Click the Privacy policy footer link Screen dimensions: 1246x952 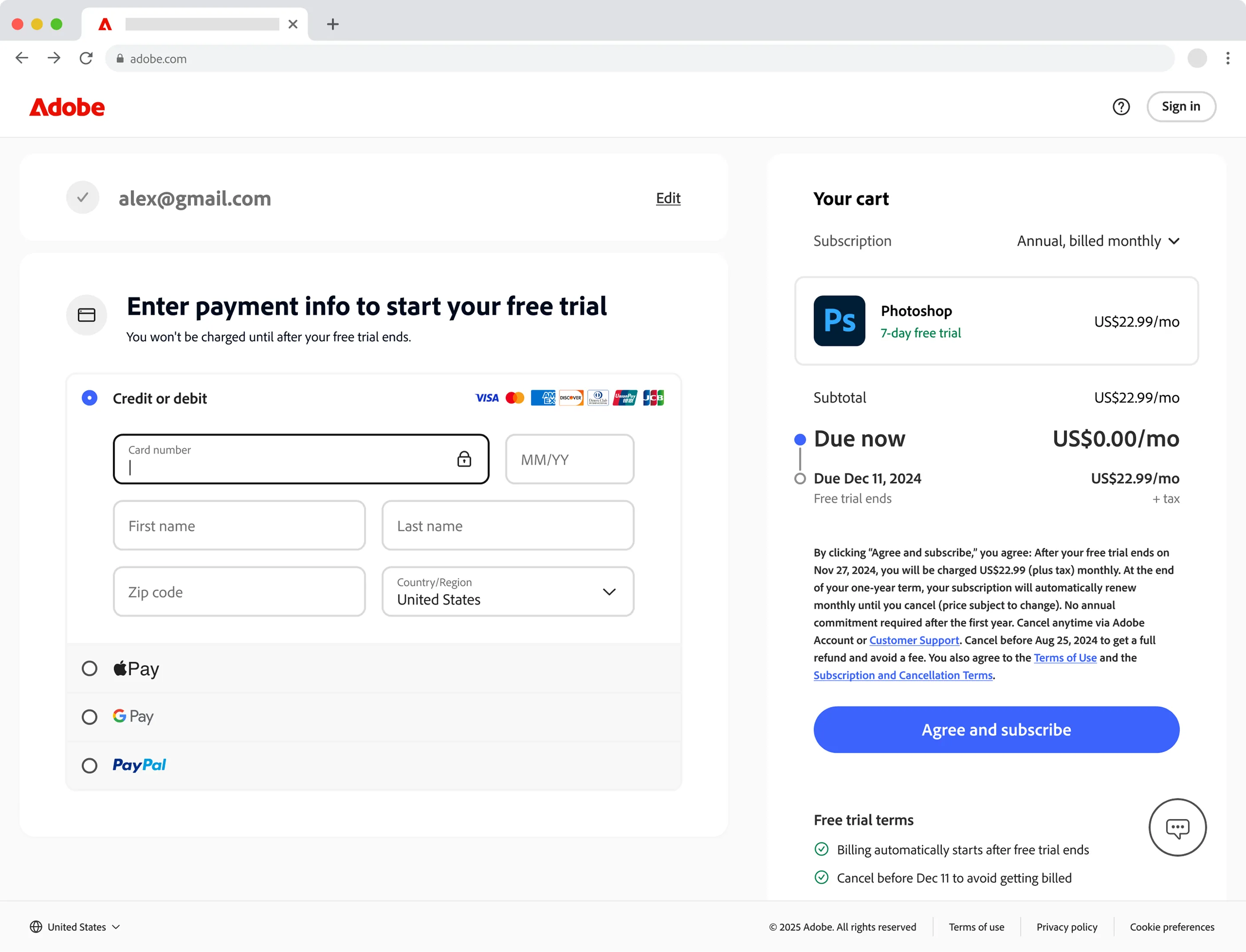coord(1066,927)
